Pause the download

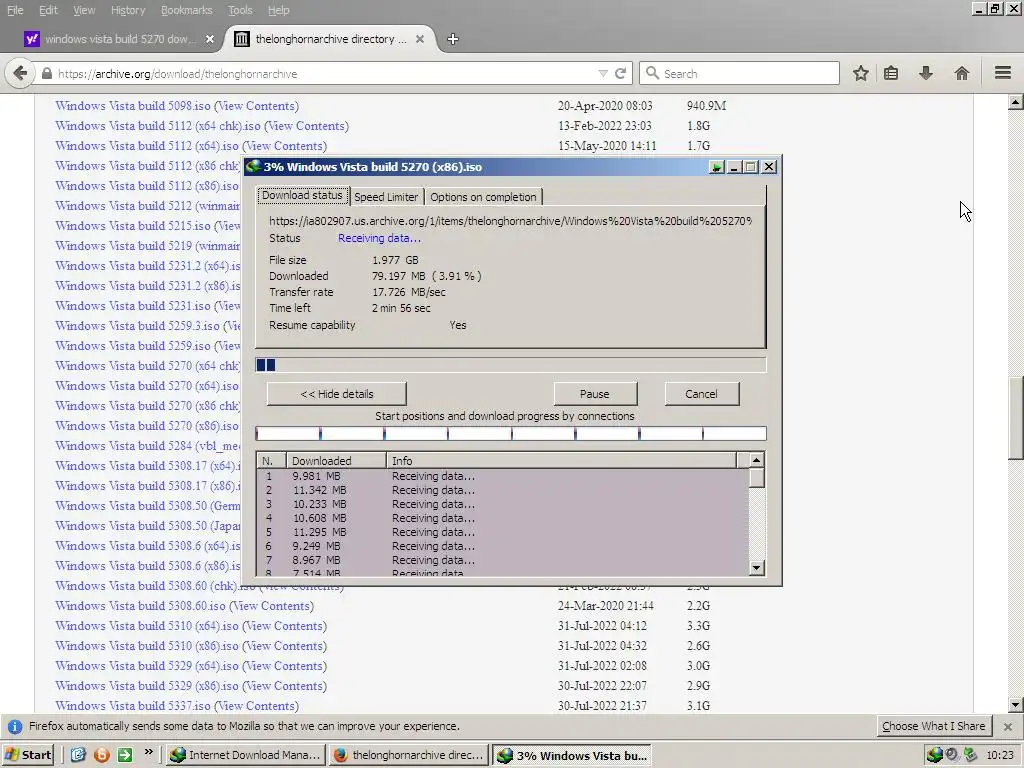(595, 394)
